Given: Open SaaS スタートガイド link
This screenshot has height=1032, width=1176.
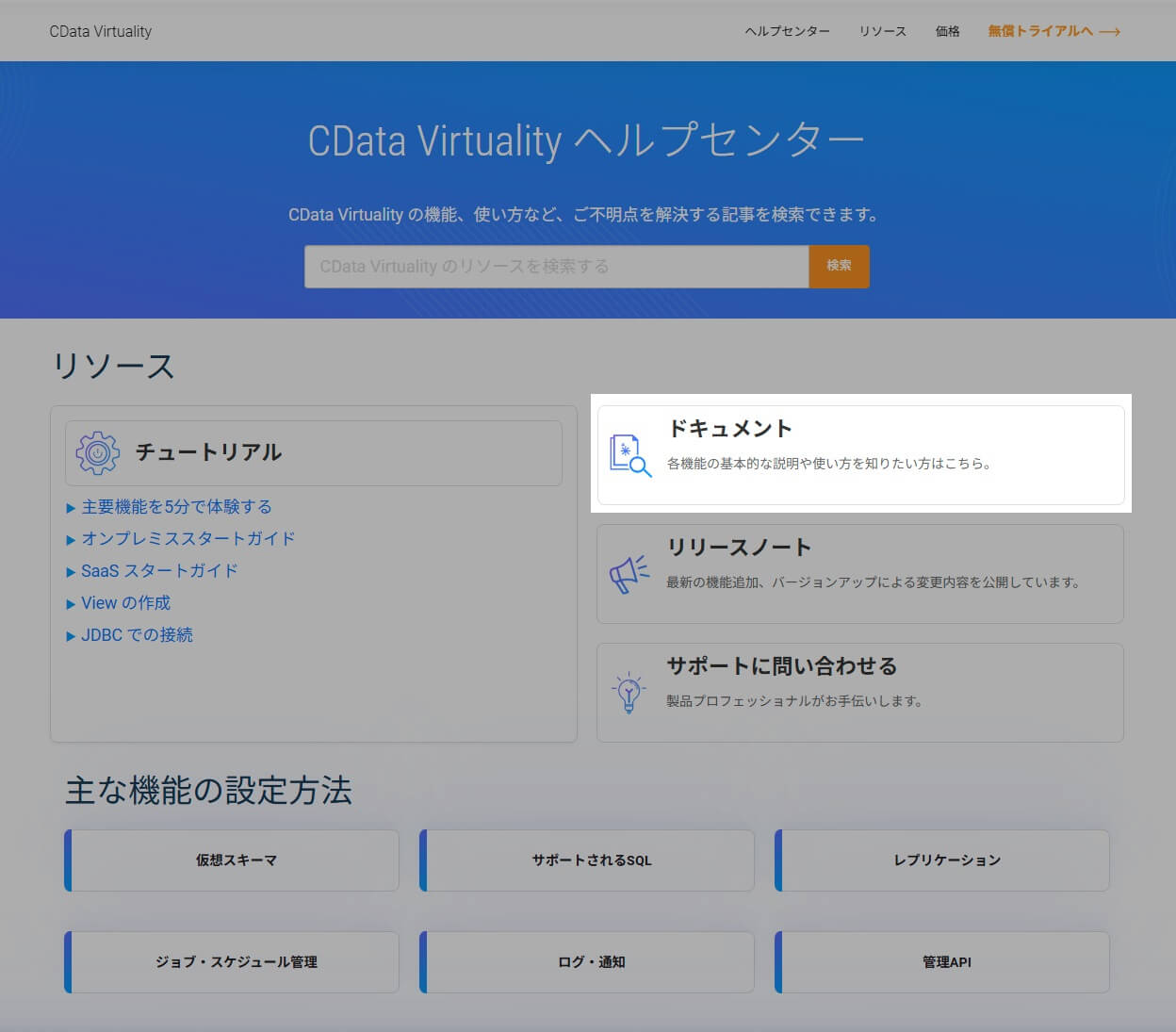Looking at the screenshot, I should 159,571.
